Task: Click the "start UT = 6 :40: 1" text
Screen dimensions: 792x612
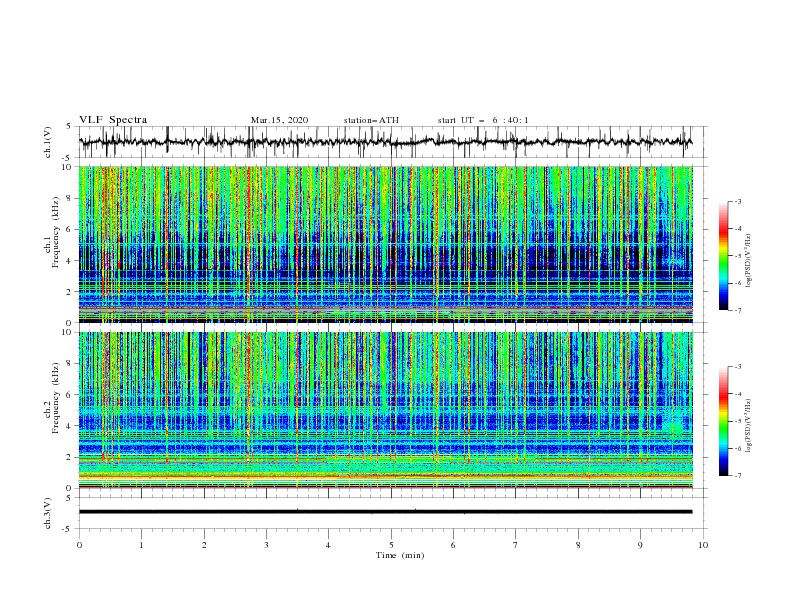Action: coord(483,120)
